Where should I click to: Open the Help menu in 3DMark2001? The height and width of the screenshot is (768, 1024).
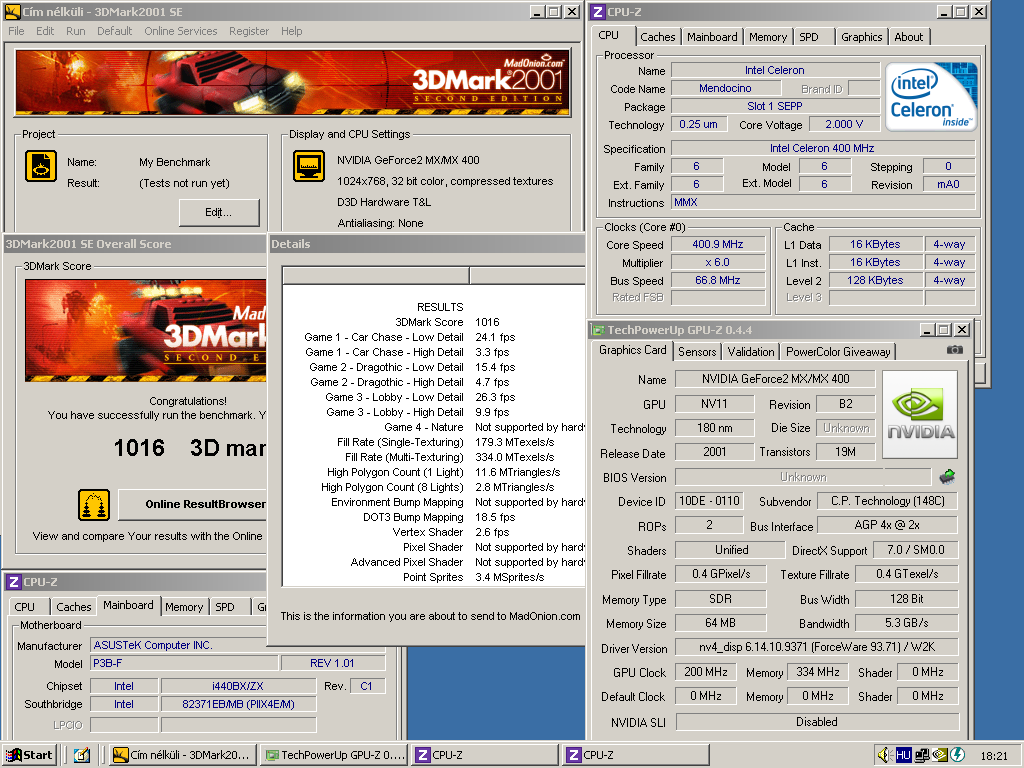(292, 31)
